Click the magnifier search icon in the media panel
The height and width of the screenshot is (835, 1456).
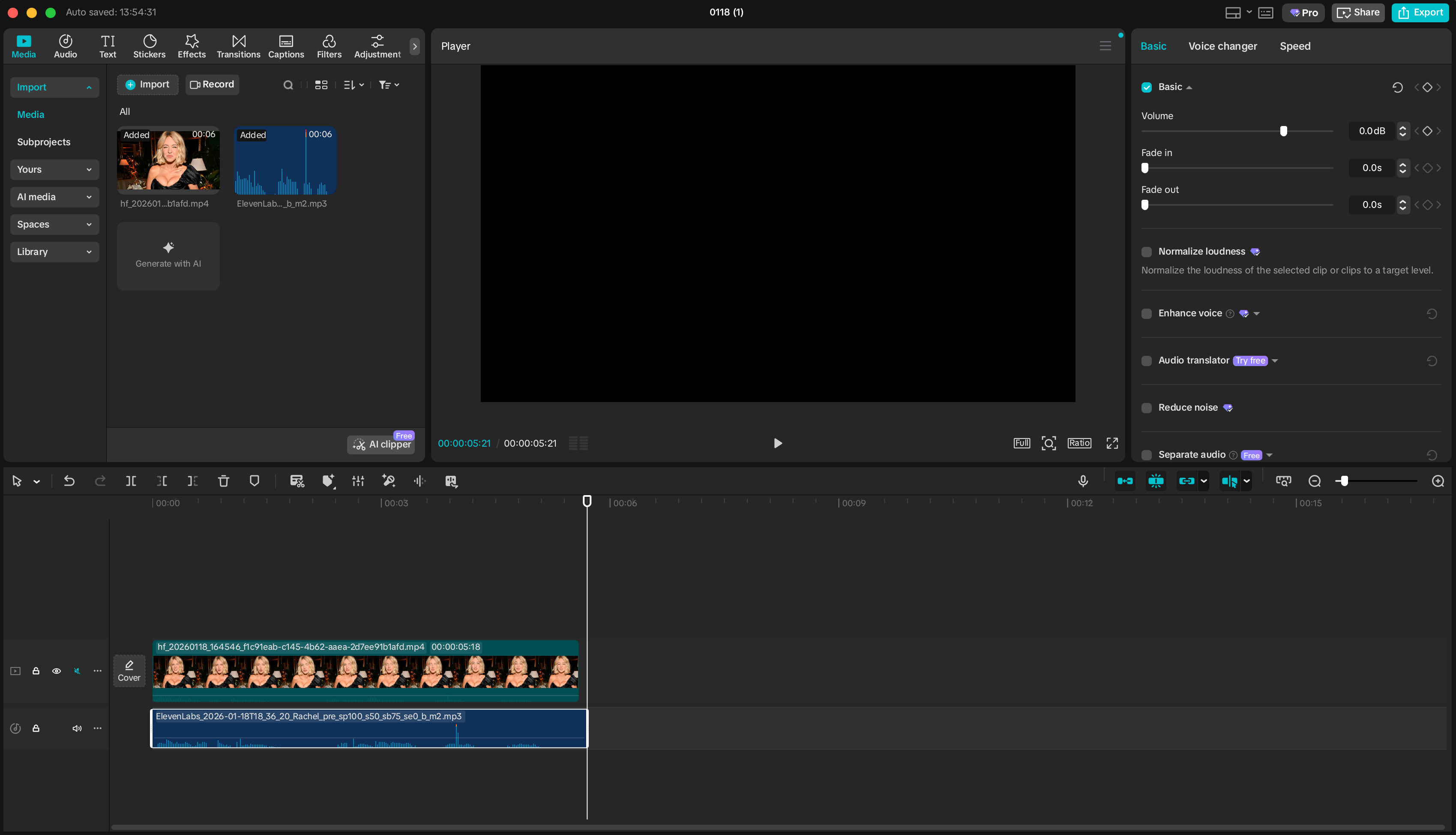[x=288, y=84]
